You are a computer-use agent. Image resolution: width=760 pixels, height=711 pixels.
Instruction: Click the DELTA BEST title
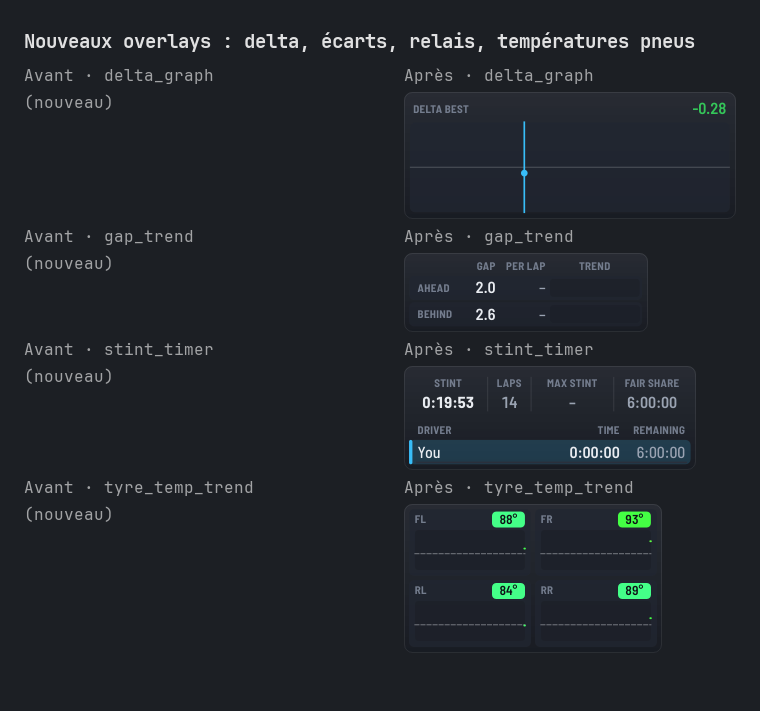[x=441, y=110]
